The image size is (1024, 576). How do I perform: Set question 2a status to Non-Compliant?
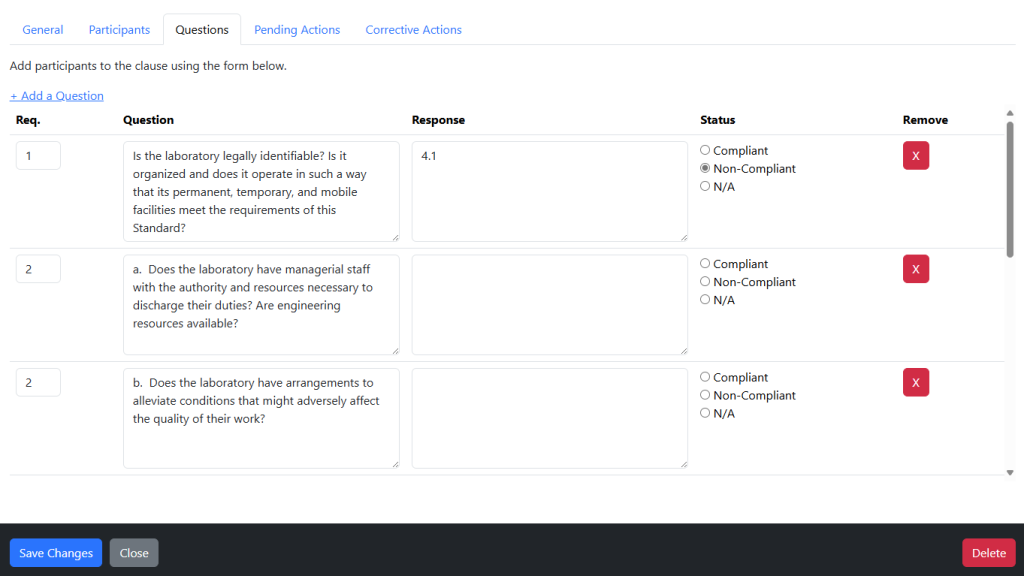click(x=705, y=281)
